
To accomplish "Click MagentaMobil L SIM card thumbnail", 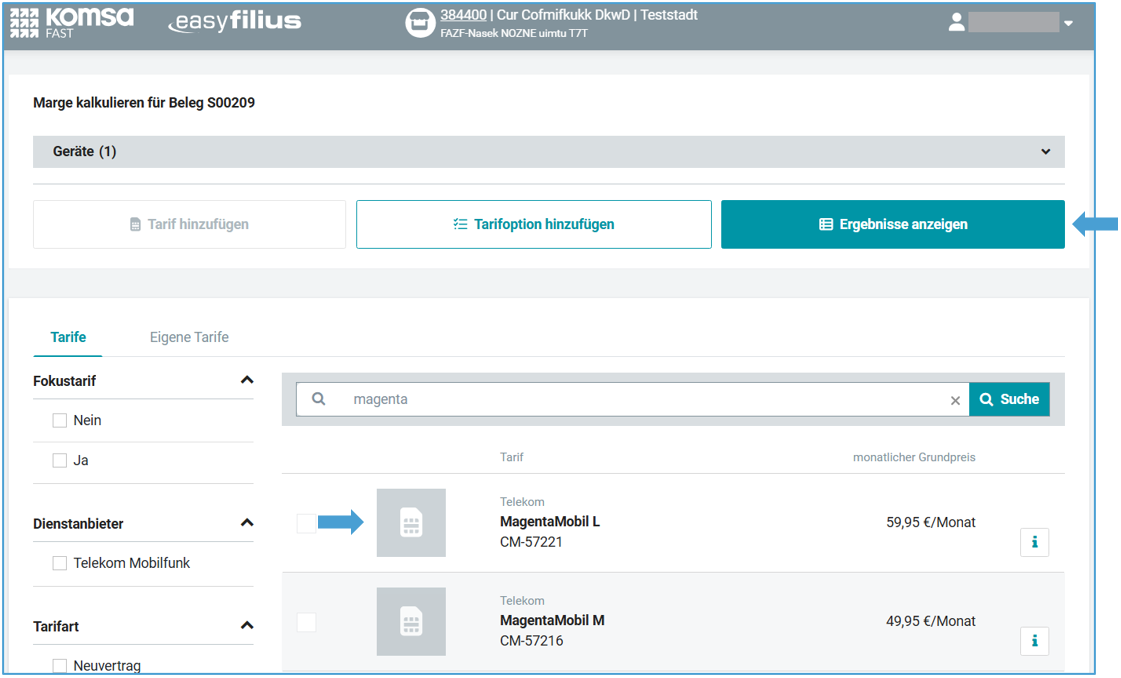I will 411,523.
